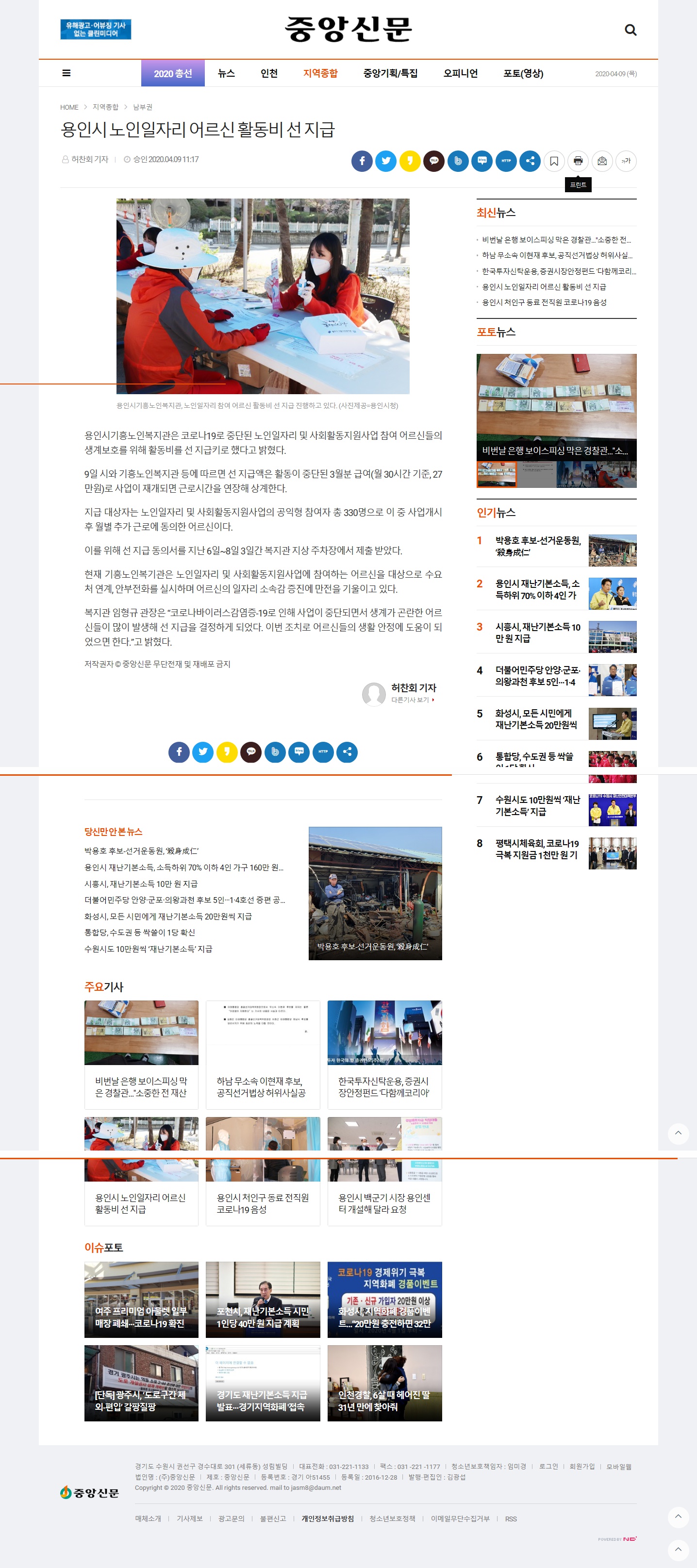
Task: Open 평택시체육회 article in popular news
Action: [x=536, y=849]
